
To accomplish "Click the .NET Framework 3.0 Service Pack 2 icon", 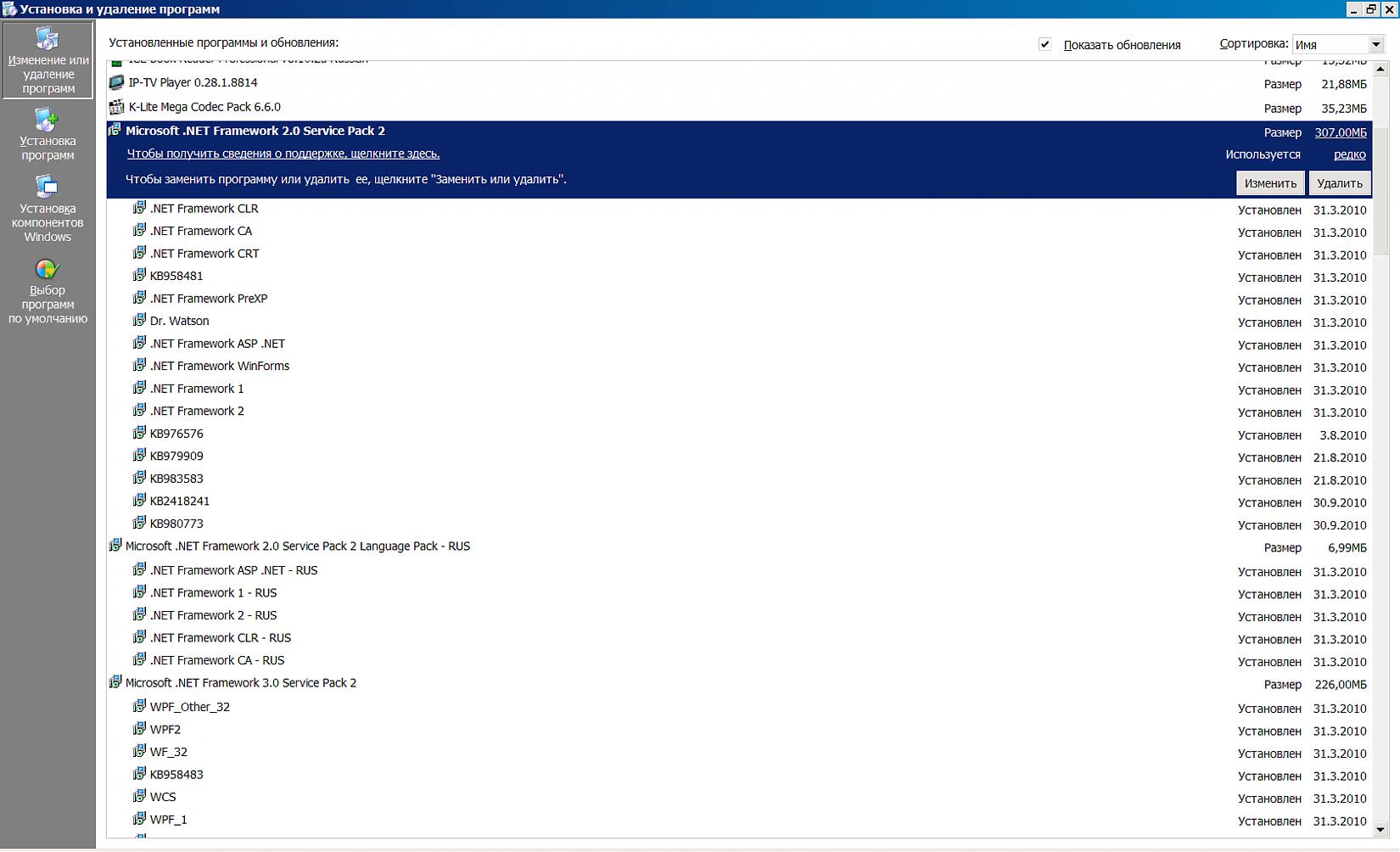I will pyautogui.click(x=115, y=683).
